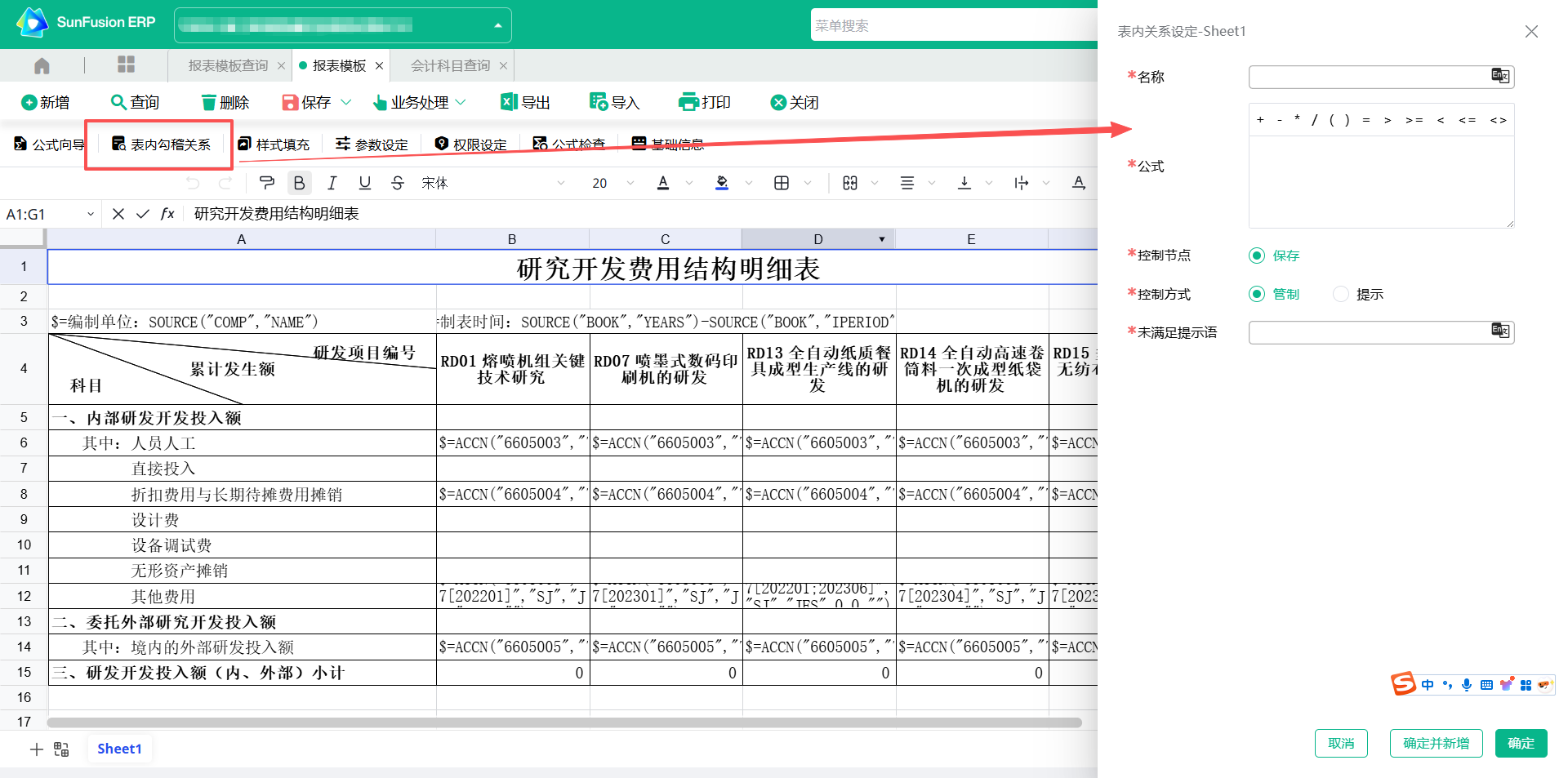Viewport: 1568px width, 778px height.
Task: Click the format painter icon
Action: 266,183
